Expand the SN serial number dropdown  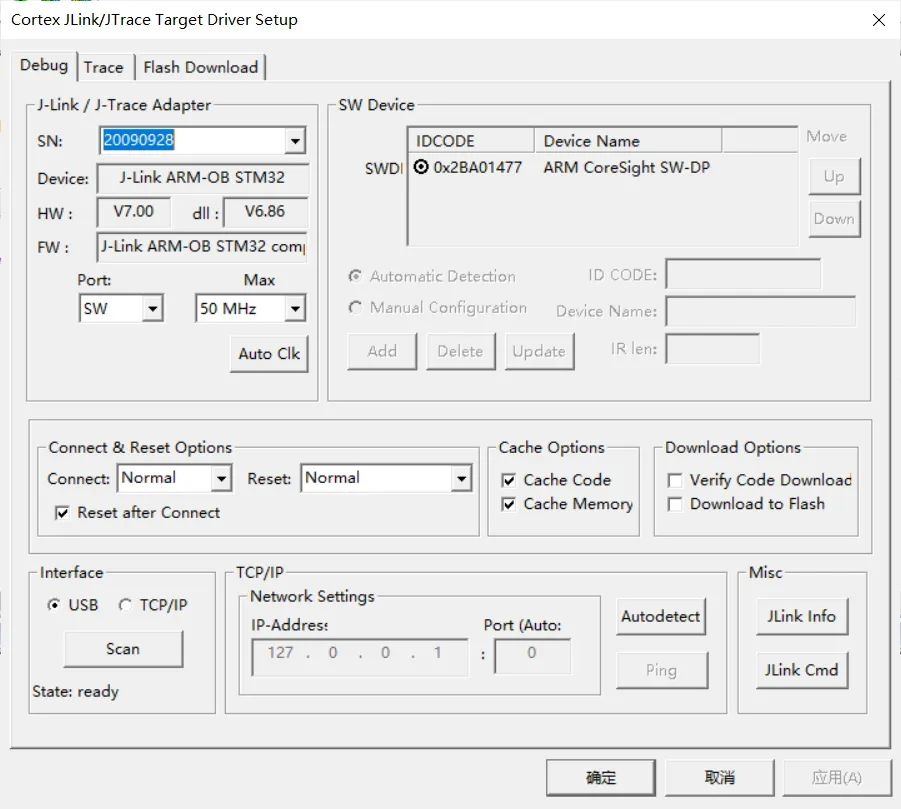pos(295,140)
